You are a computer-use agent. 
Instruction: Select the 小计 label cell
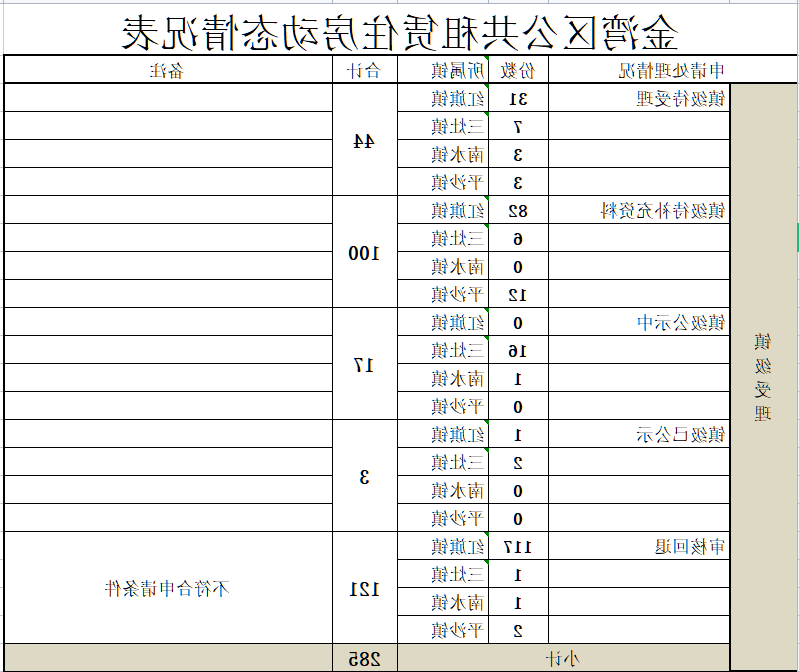coord(563,658)
